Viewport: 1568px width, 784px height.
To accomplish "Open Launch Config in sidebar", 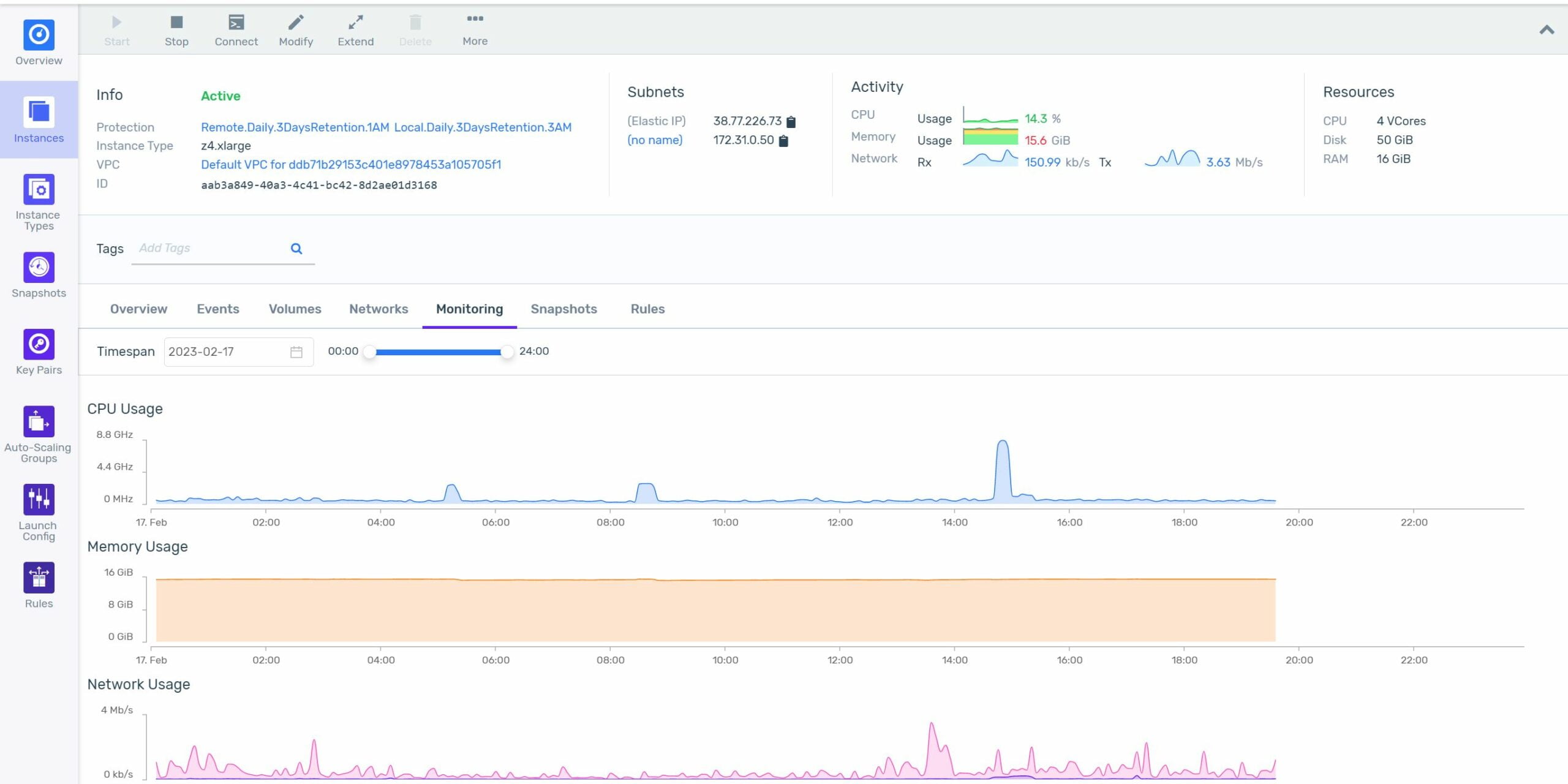I will 39,513.
